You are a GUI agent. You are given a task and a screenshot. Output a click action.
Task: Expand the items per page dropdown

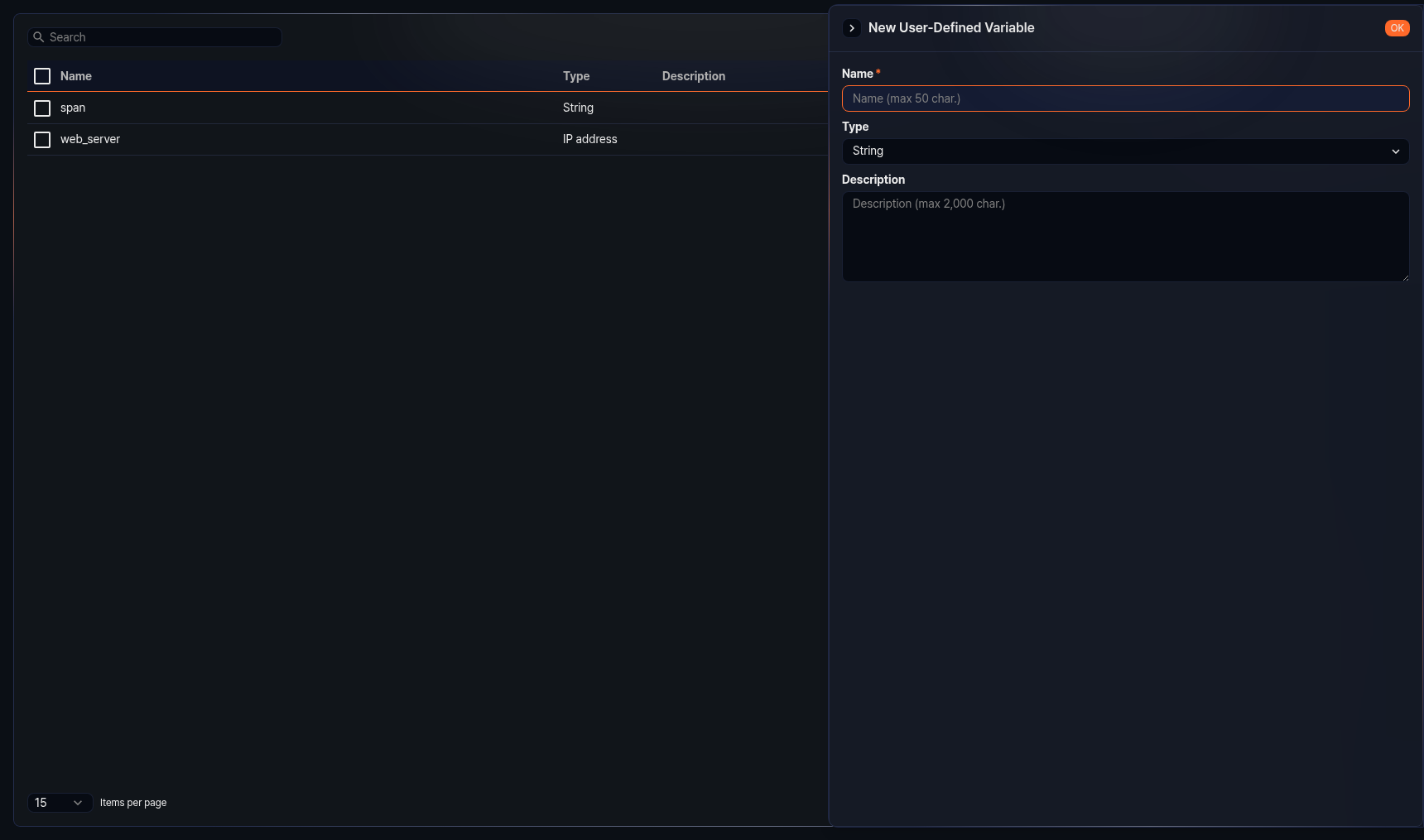point(60,803)
